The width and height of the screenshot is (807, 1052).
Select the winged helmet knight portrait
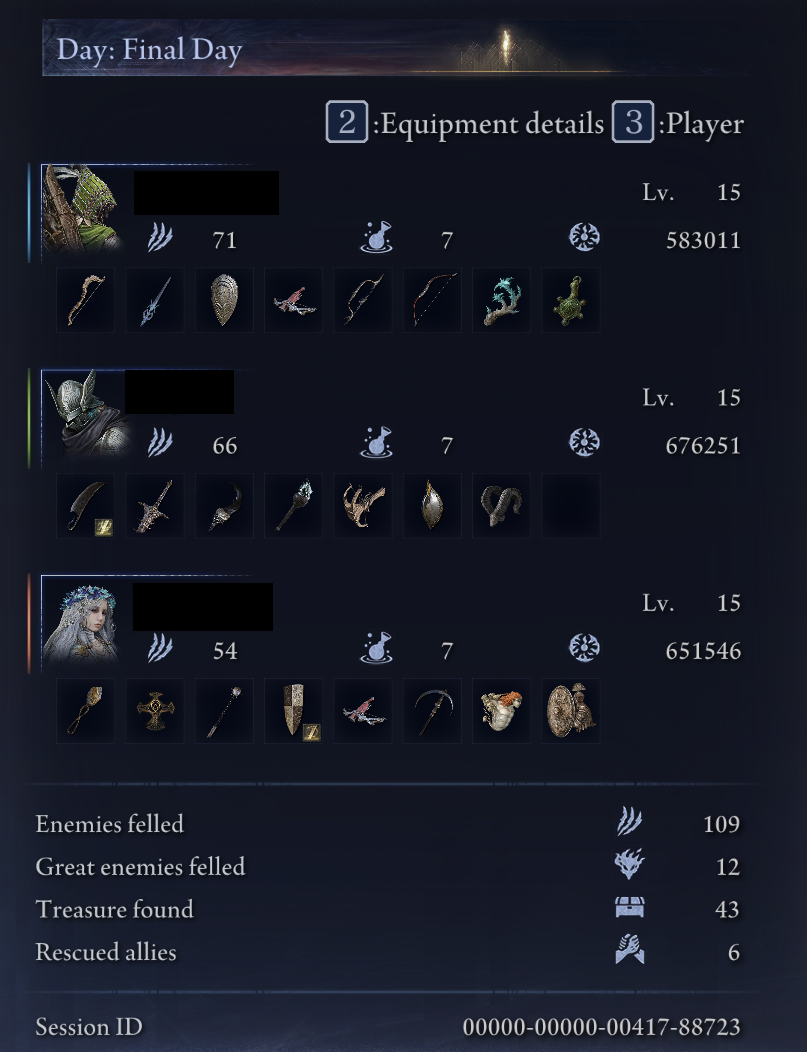click(x=86, y=415)
